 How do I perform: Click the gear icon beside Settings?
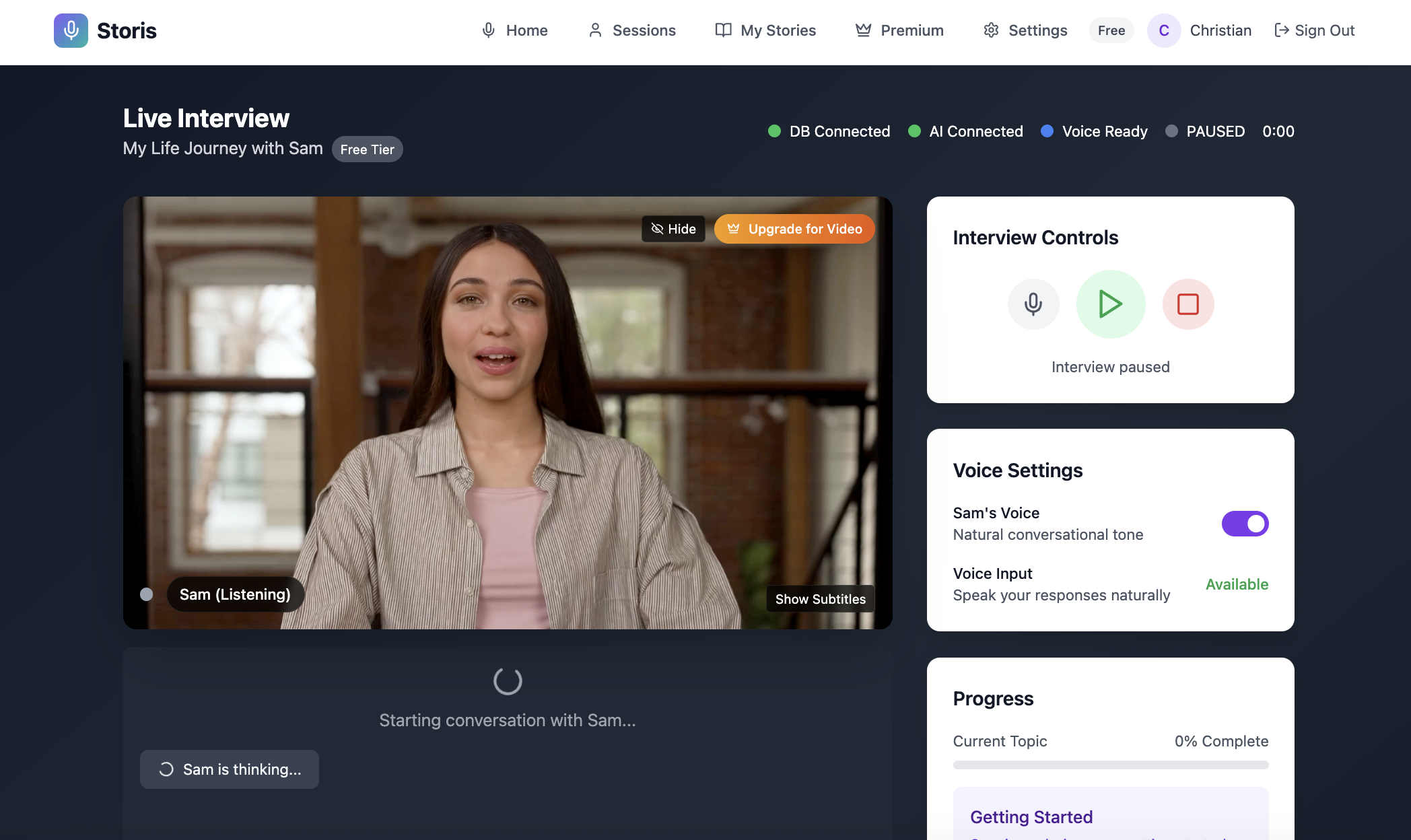coord(990,30)
